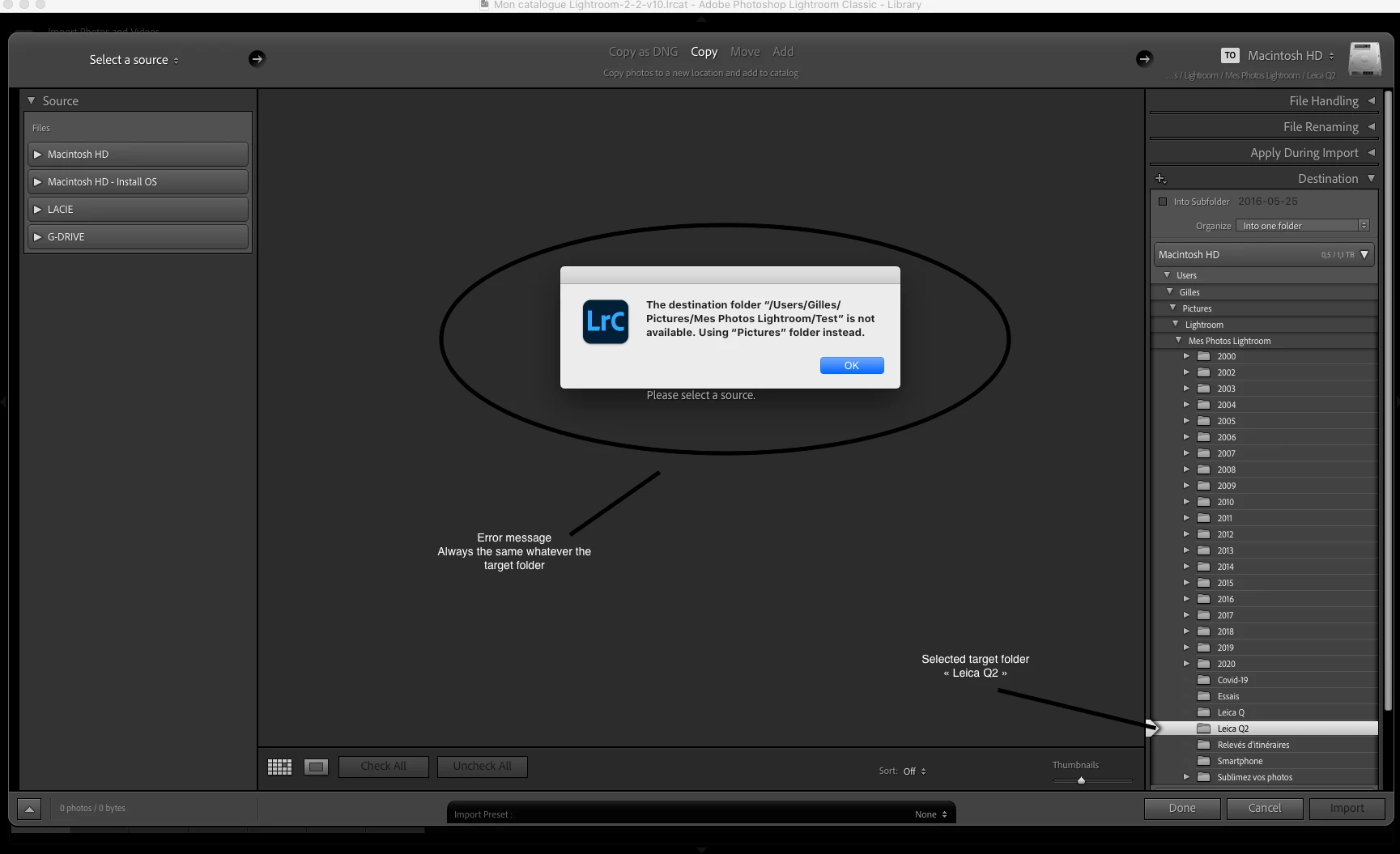The height and width of the screenshot is (854, 1400).
Task: Click OK in the error dialog
Action: (852, 366)
